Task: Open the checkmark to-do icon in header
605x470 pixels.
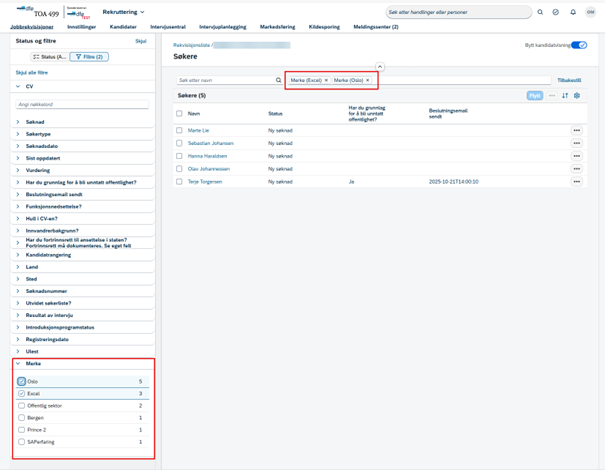Action: [x=556, y=12]
